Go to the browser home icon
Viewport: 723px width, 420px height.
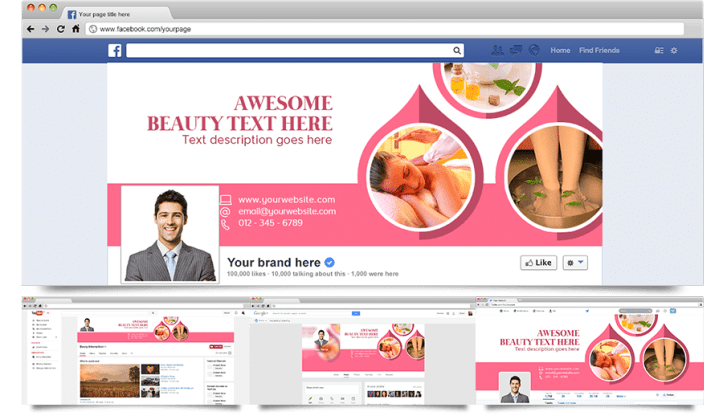click(x=76, y=29)
